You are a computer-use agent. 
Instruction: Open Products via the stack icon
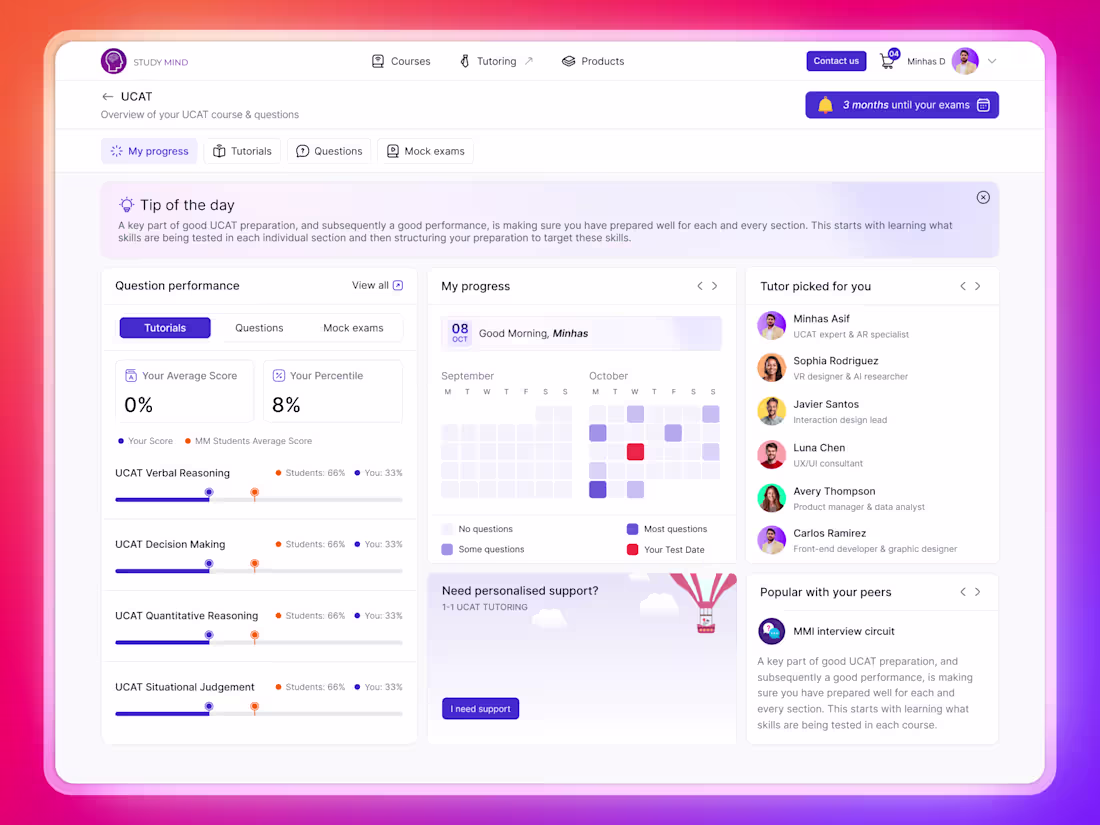point(568,61)
